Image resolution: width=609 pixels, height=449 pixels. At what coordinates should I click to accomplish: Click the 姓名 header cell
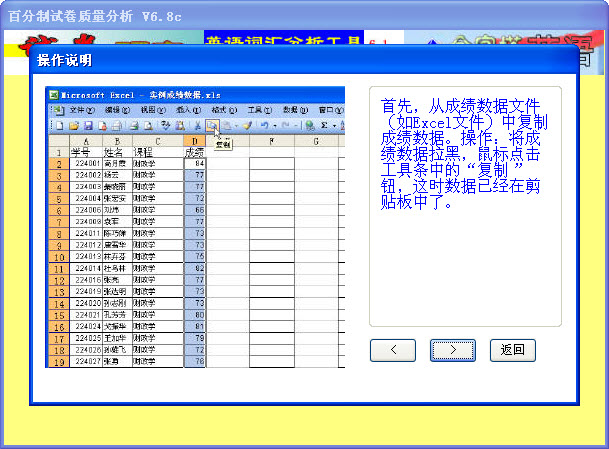(x=117, y=152)
